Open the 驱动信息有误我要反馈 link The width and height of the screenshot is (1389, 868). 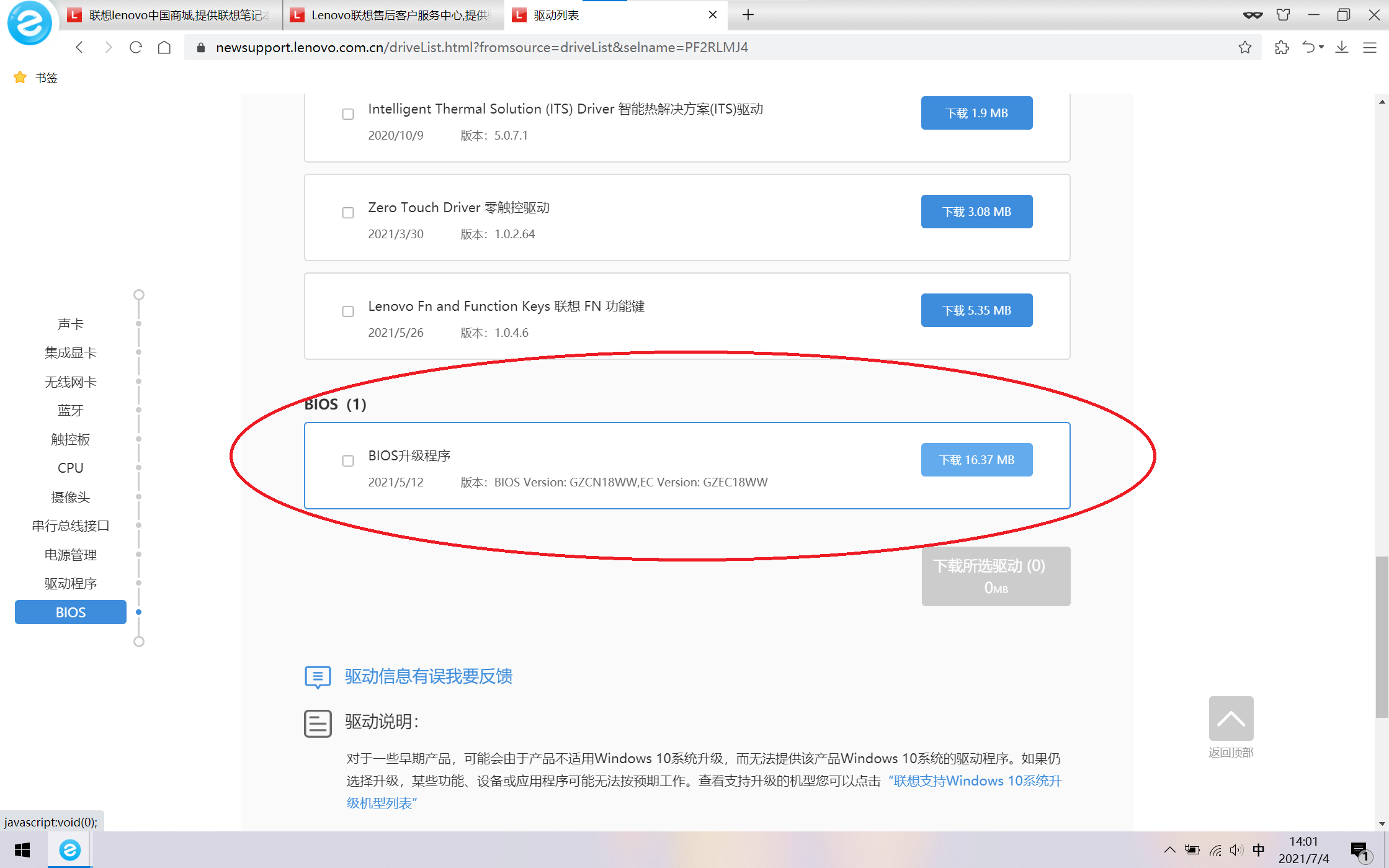pyautogui.click(x=429, y=676)
